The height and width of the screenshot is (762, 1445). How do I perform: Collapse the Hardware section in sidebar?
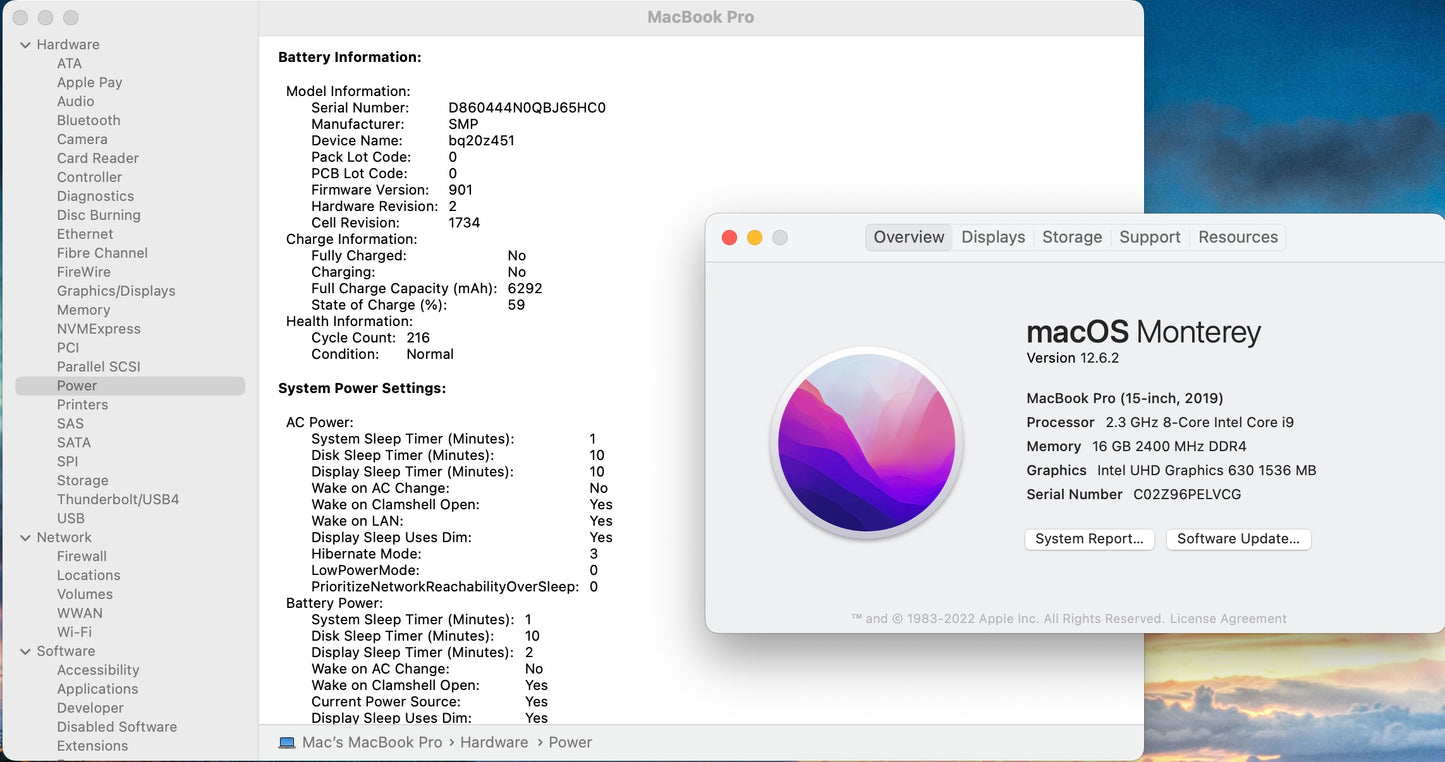25,45
